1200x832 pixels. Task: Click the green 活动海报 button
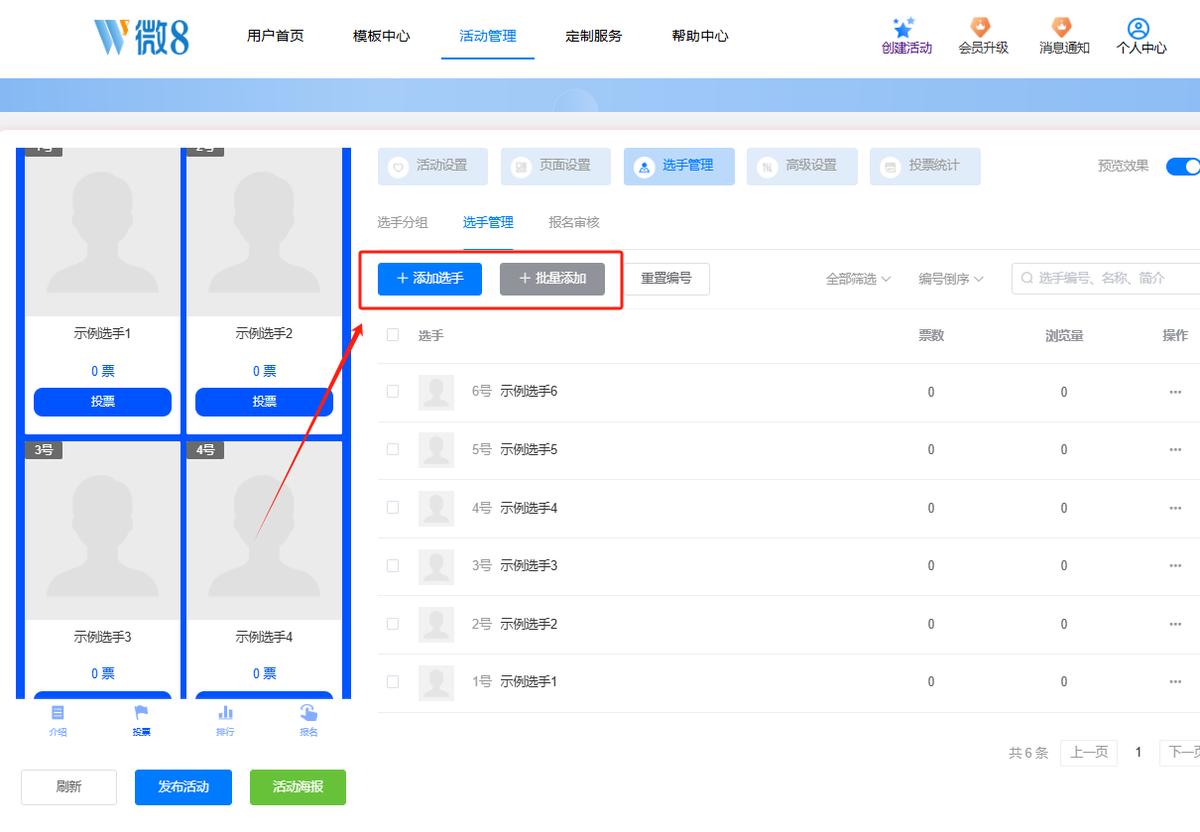coord(298,787)
